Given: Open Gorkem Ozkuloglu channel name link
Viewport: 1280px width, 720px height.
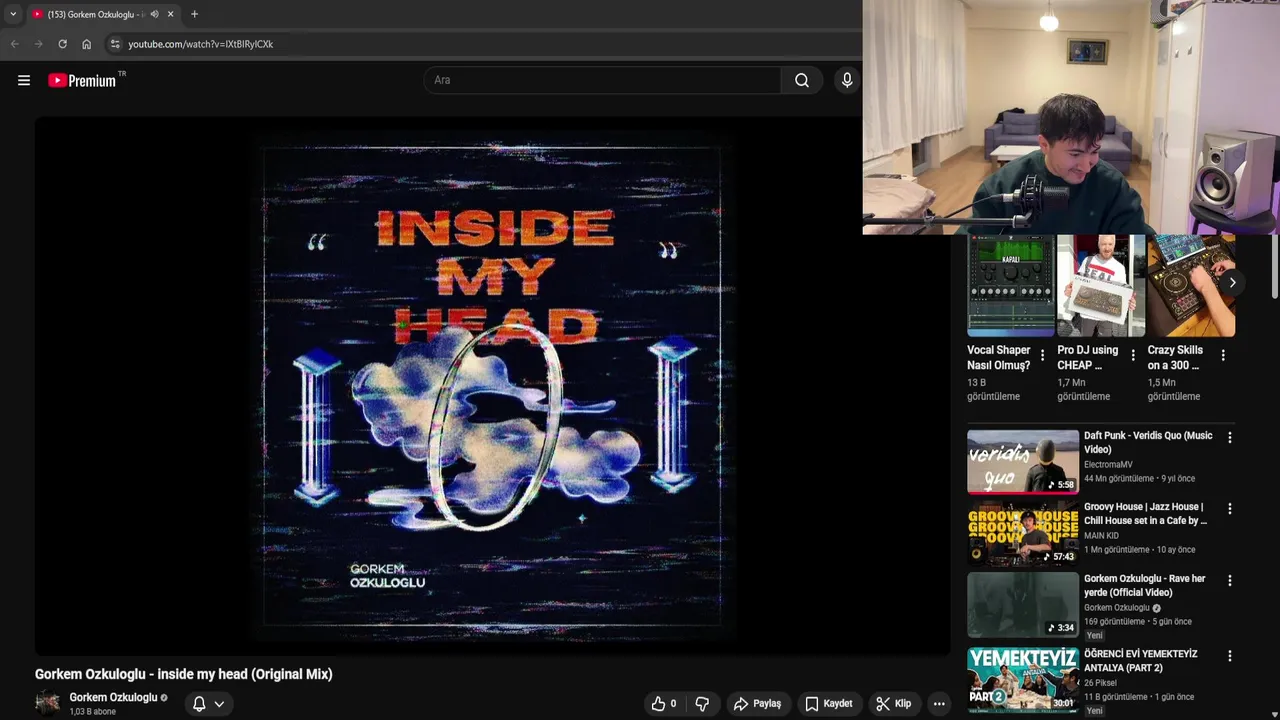Looking at the screenshot, I should pos(113,697).
